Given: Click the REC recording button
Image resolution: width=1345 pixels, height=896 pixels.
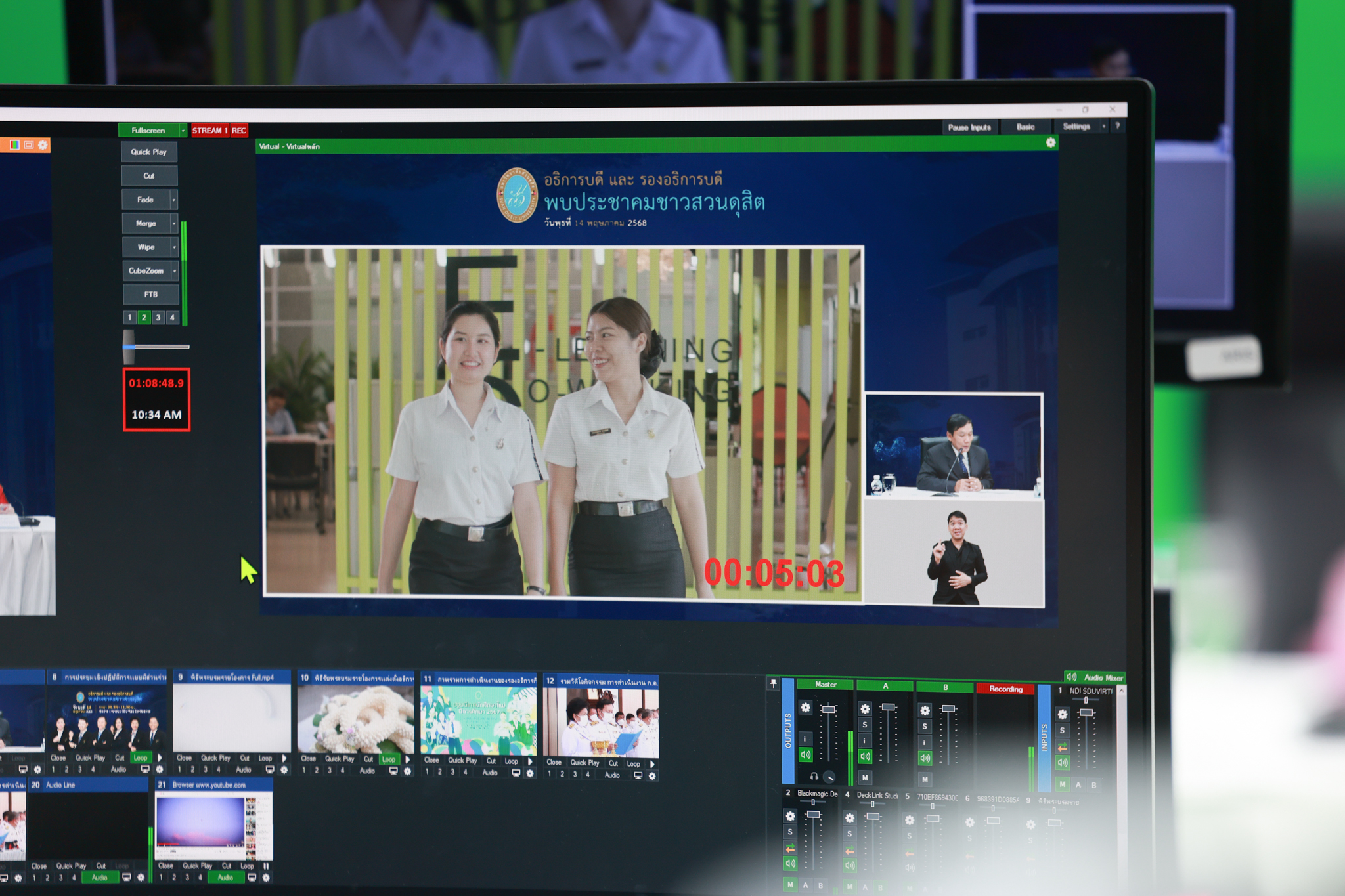Looking at the screenshot, I should tap(239, 131).
